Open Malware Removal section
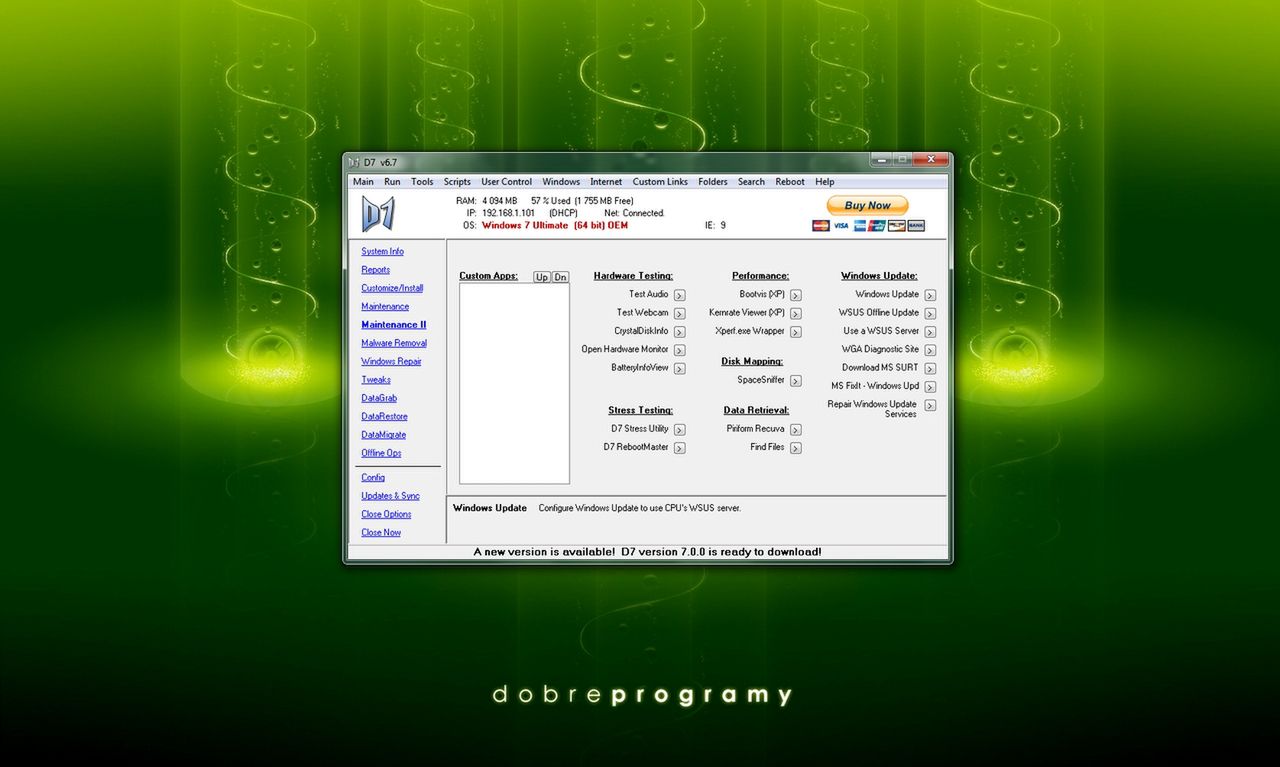 point(394,343)
